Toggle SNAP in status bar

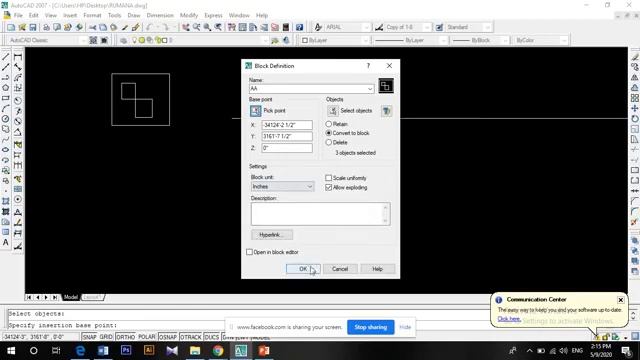89,337
